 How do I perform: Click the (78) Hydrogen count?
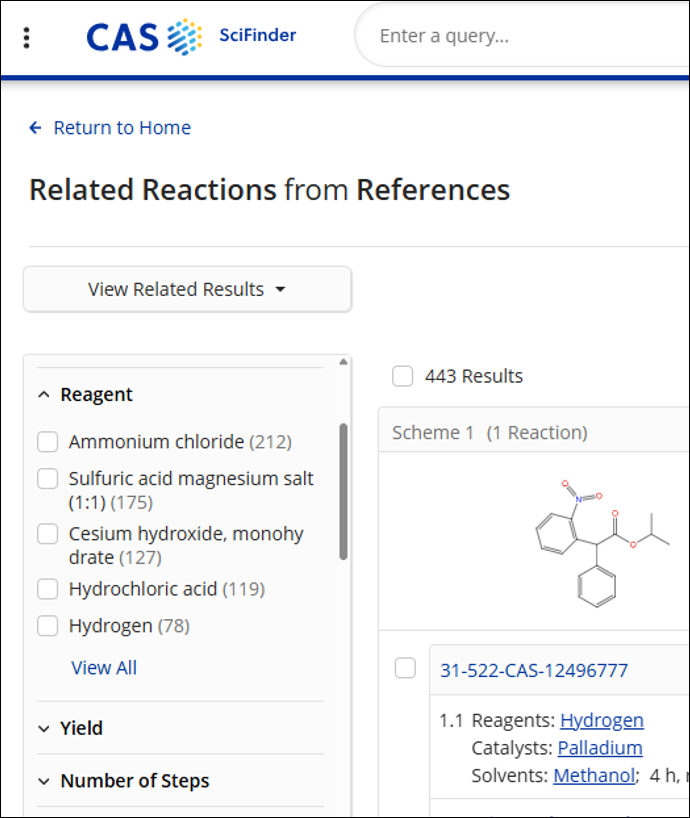[x=174, y=625]
